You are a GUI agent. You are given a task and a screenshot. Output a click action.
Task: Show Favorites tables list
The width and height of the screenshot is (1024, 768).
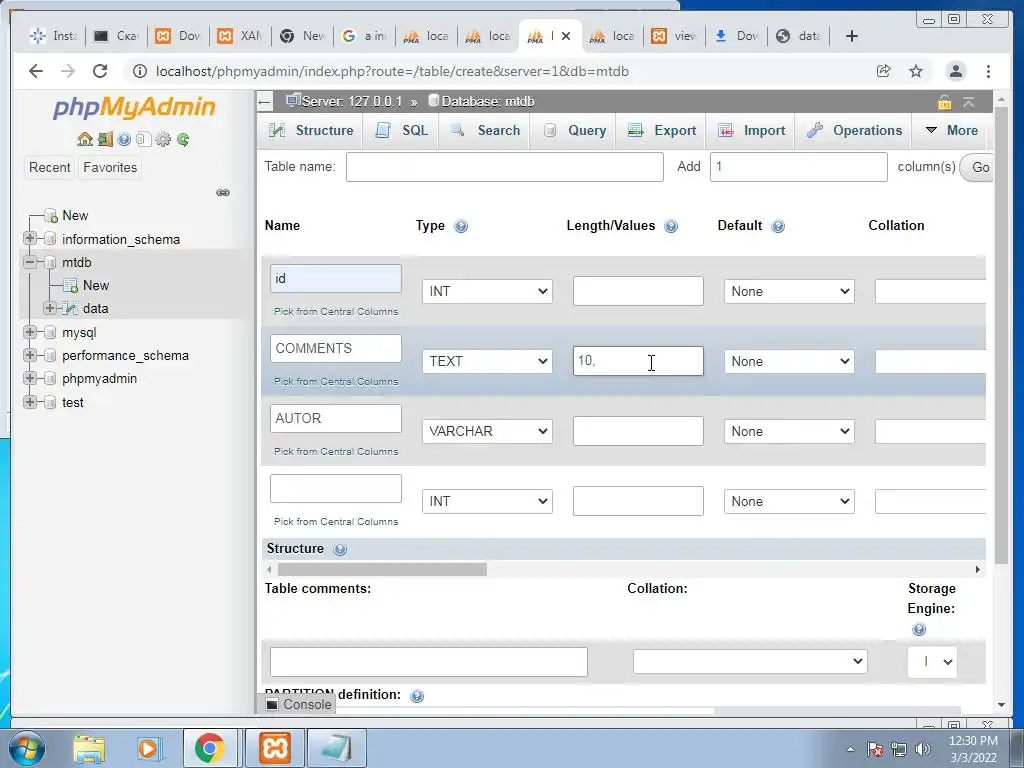coord(110,167)
